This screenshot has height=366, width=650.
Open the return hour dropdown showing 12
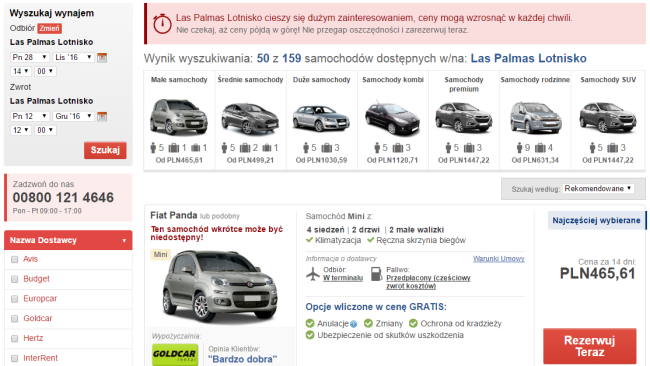[21, 130]
